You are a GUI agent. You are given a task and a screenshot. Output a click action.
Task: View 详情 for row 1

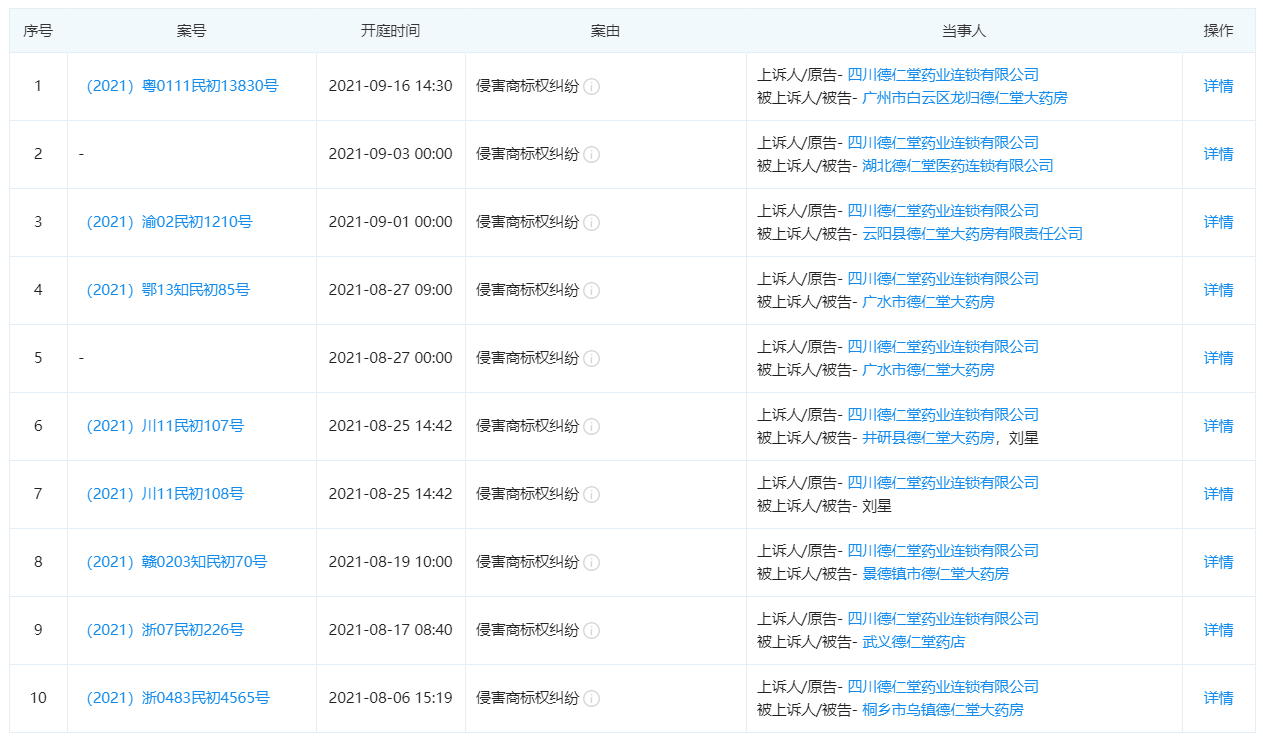pyautogui.click(x=1218, y=86)
